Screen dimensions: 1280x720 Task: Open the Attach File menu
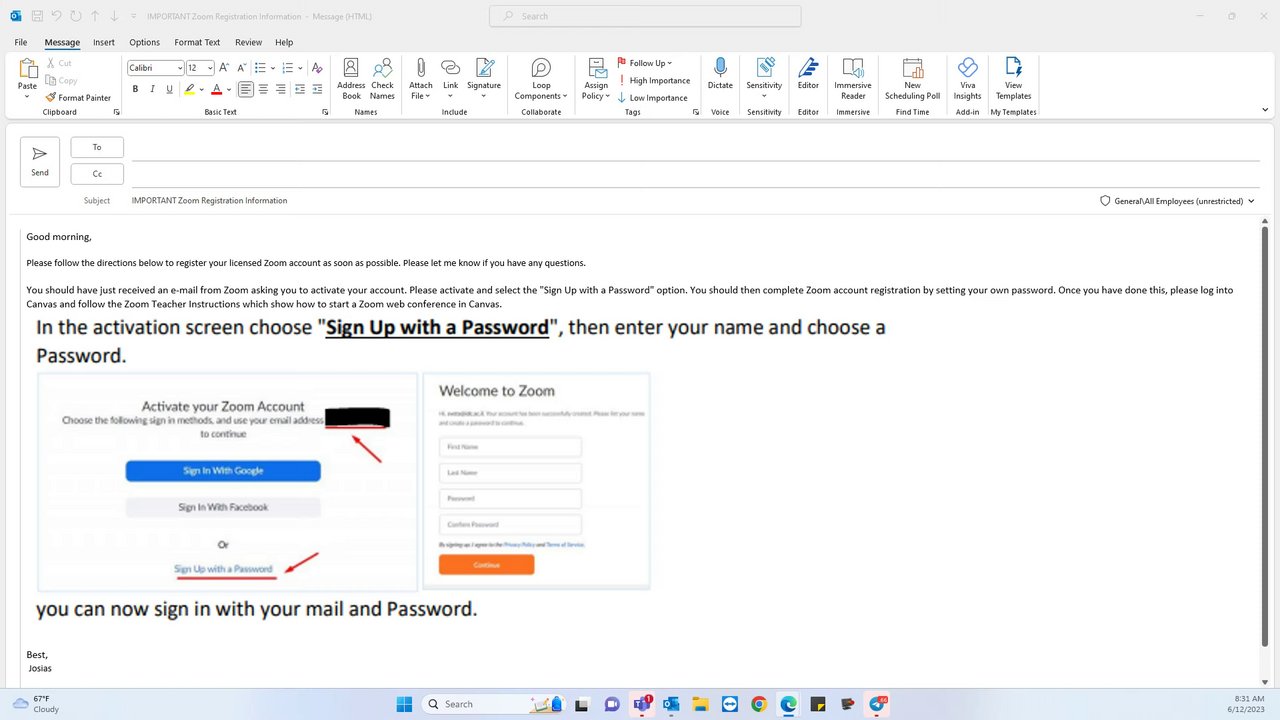[421, 79]
